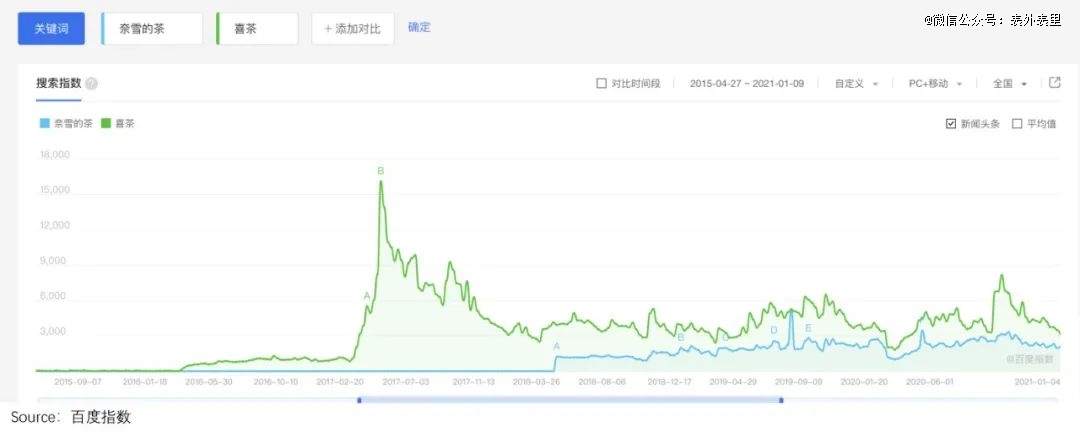Uncheck the 新闻头条 checkbox
1080x432 pixels.
(x=951, y=124)
